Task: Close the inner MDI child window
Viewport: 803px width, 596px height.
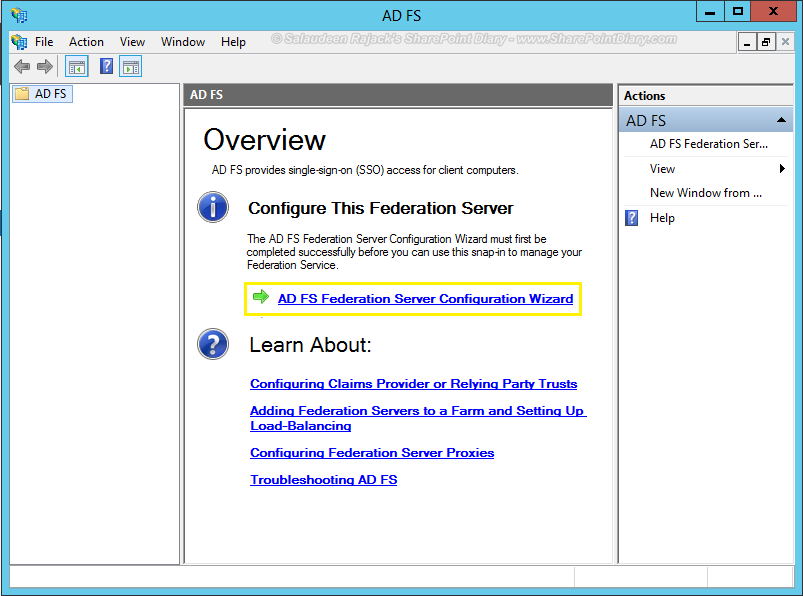Action: click(785, 42)
